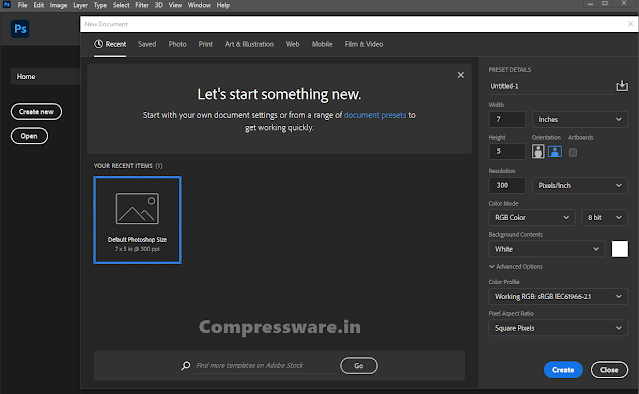Open the Background Contents White dropdown

547,249
